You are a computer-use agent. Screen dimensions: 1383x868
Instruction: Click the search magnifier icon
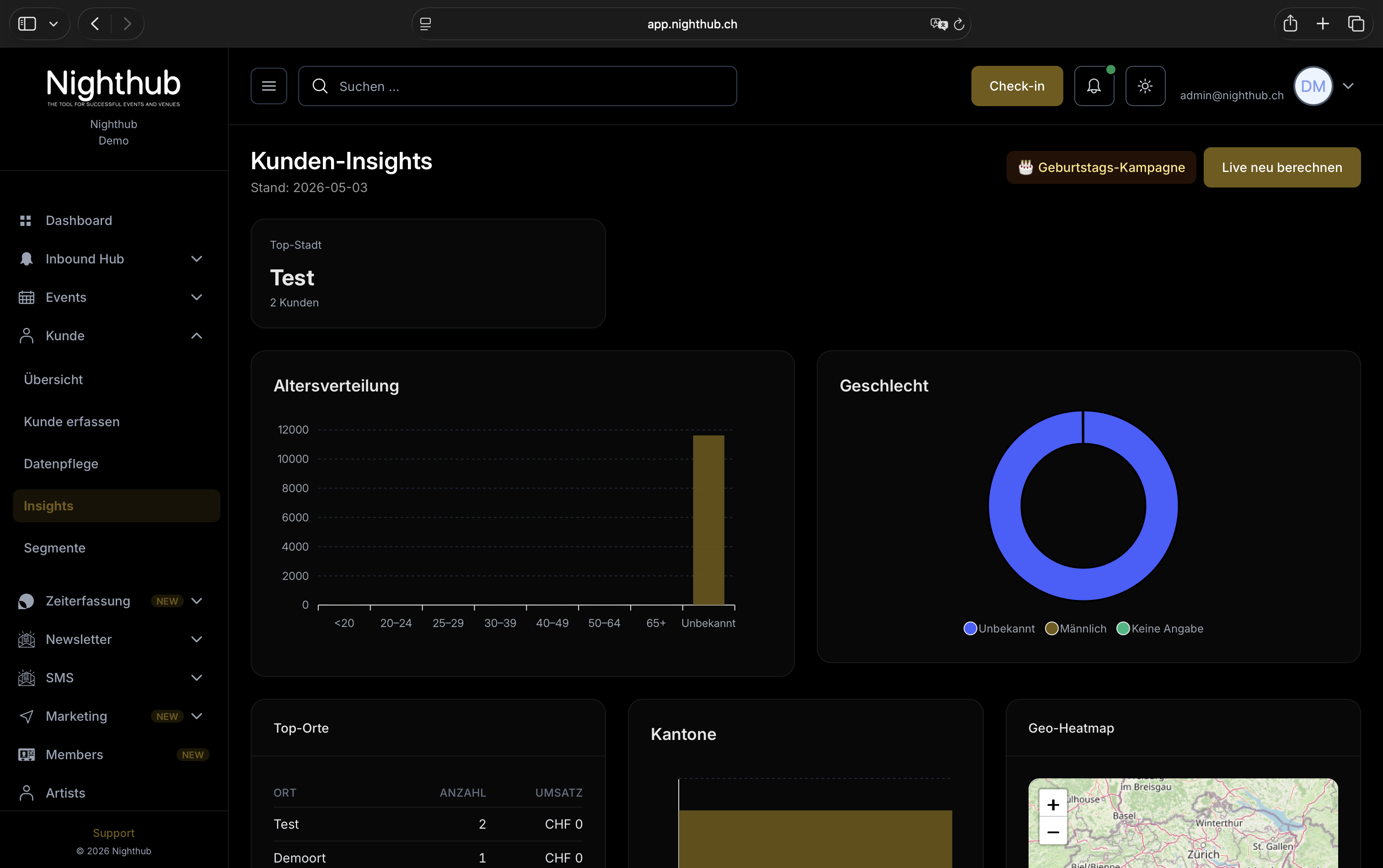pos(320,86)
